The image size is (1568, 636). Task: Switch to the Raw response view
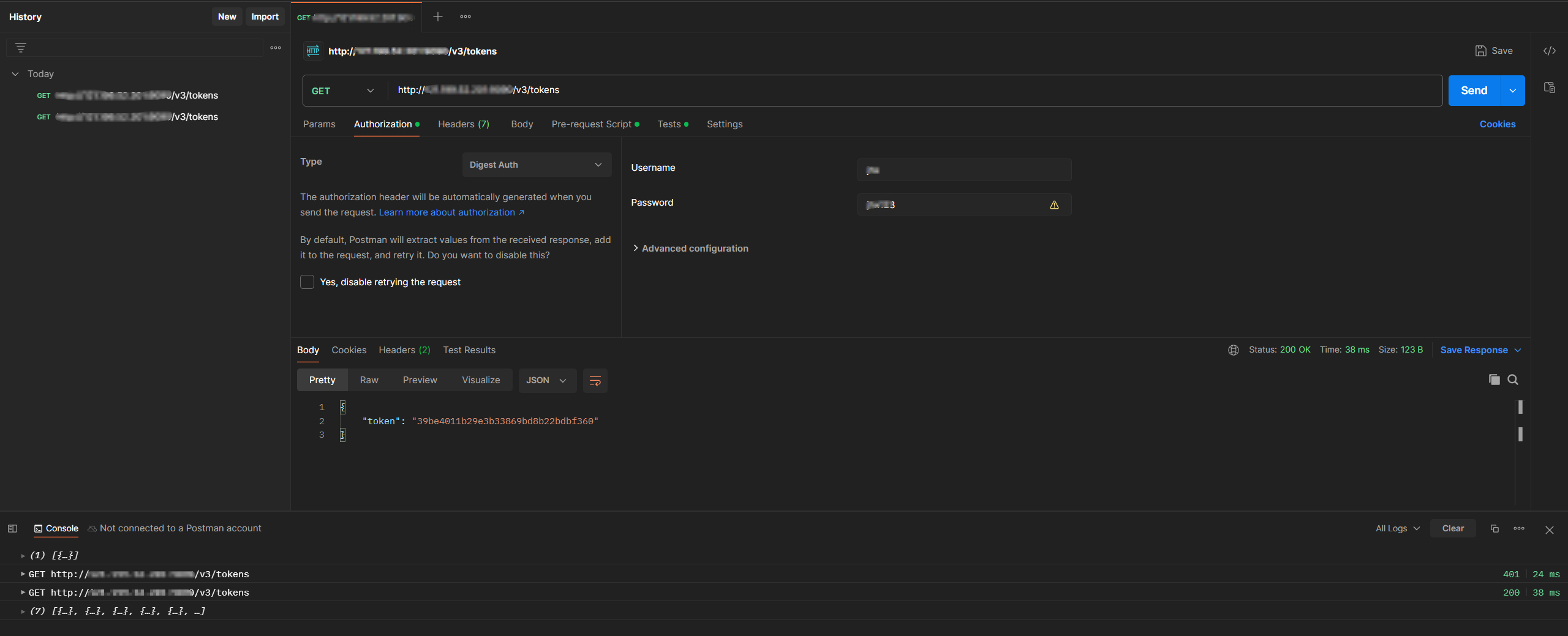pos(369,380)
